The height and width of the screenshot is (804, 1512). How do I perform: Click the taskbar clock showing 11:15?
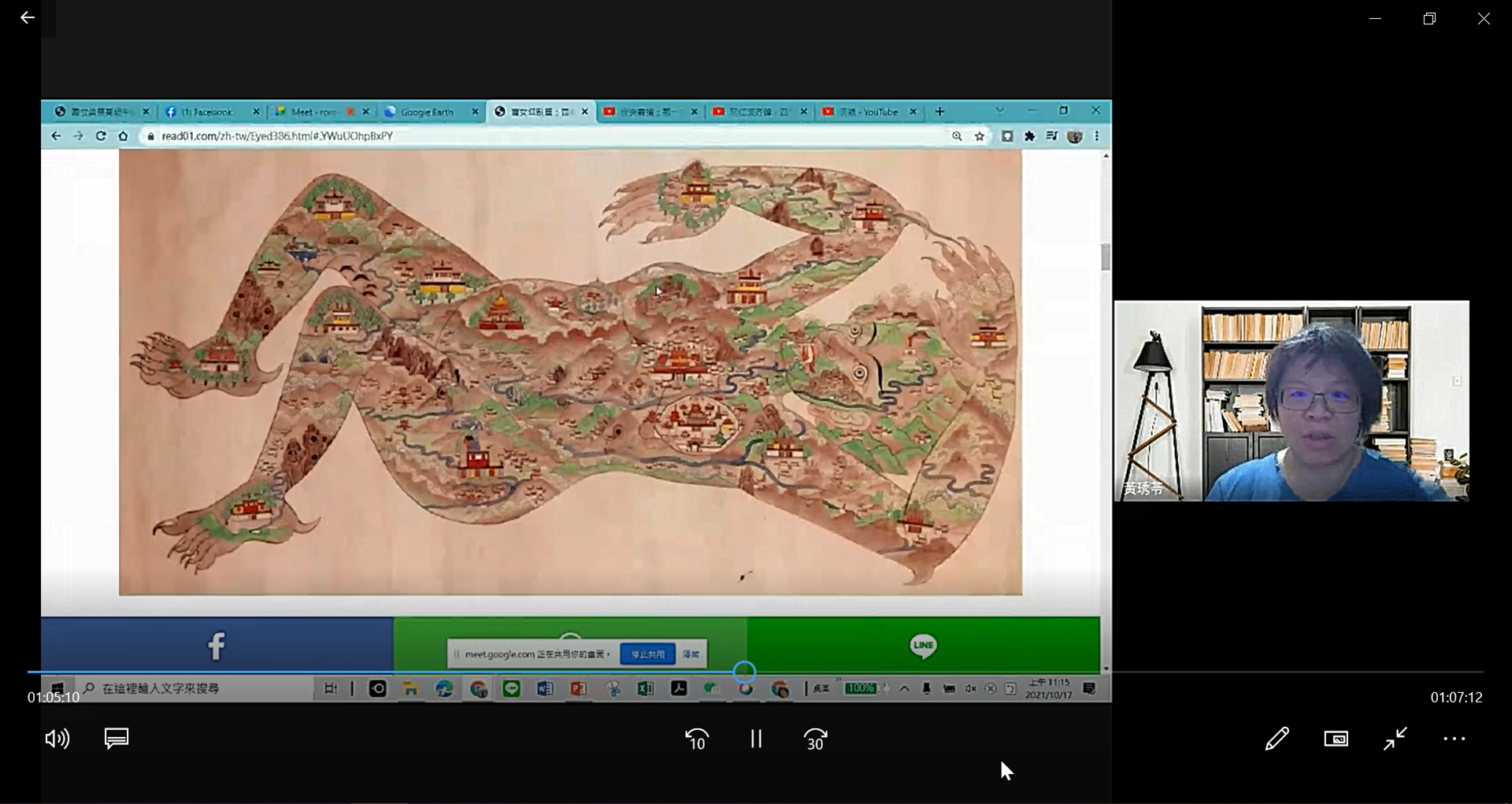tap(1049, 688)
